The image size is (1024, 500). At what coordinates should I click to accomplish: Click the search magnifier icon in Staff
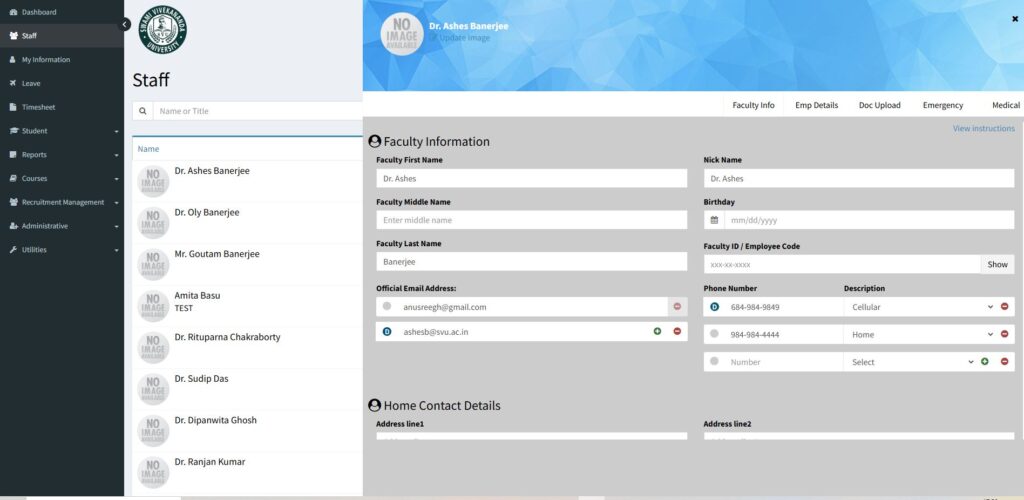(143, 111)
